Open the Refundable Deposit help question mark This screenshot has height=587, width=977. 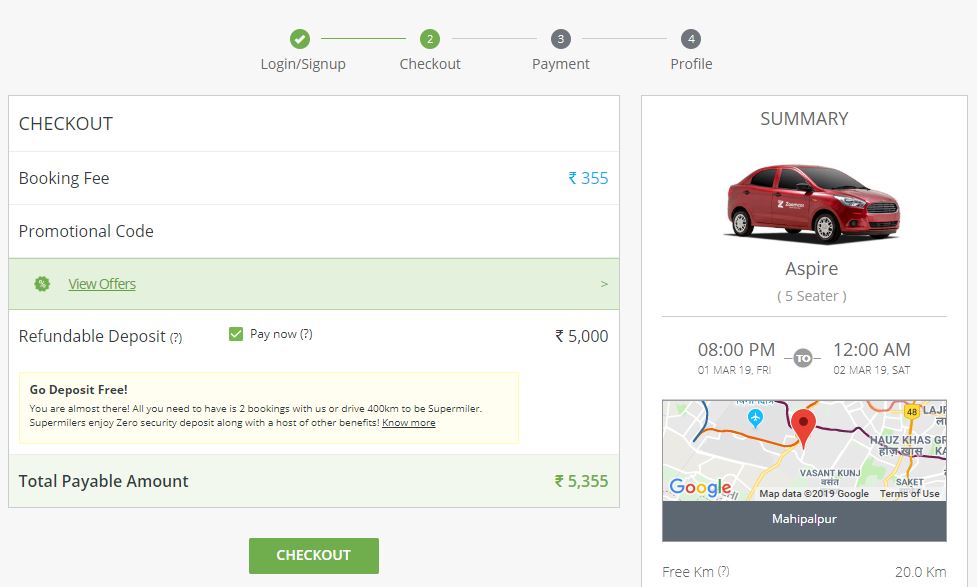pyautogui.click(x=174, y=338)
